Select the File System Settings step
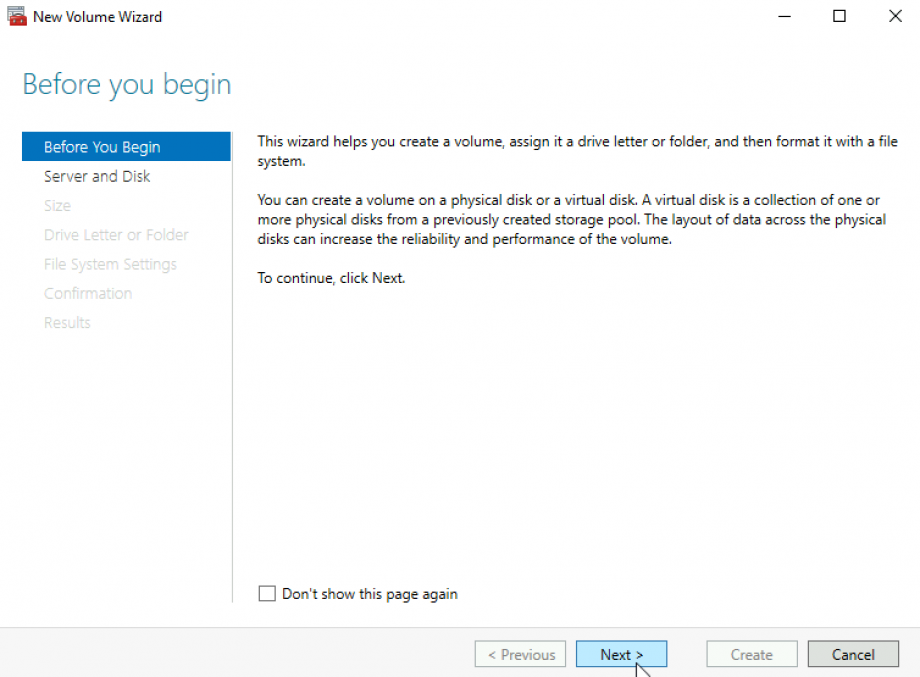Screen dimensions: 920x677 110,263
